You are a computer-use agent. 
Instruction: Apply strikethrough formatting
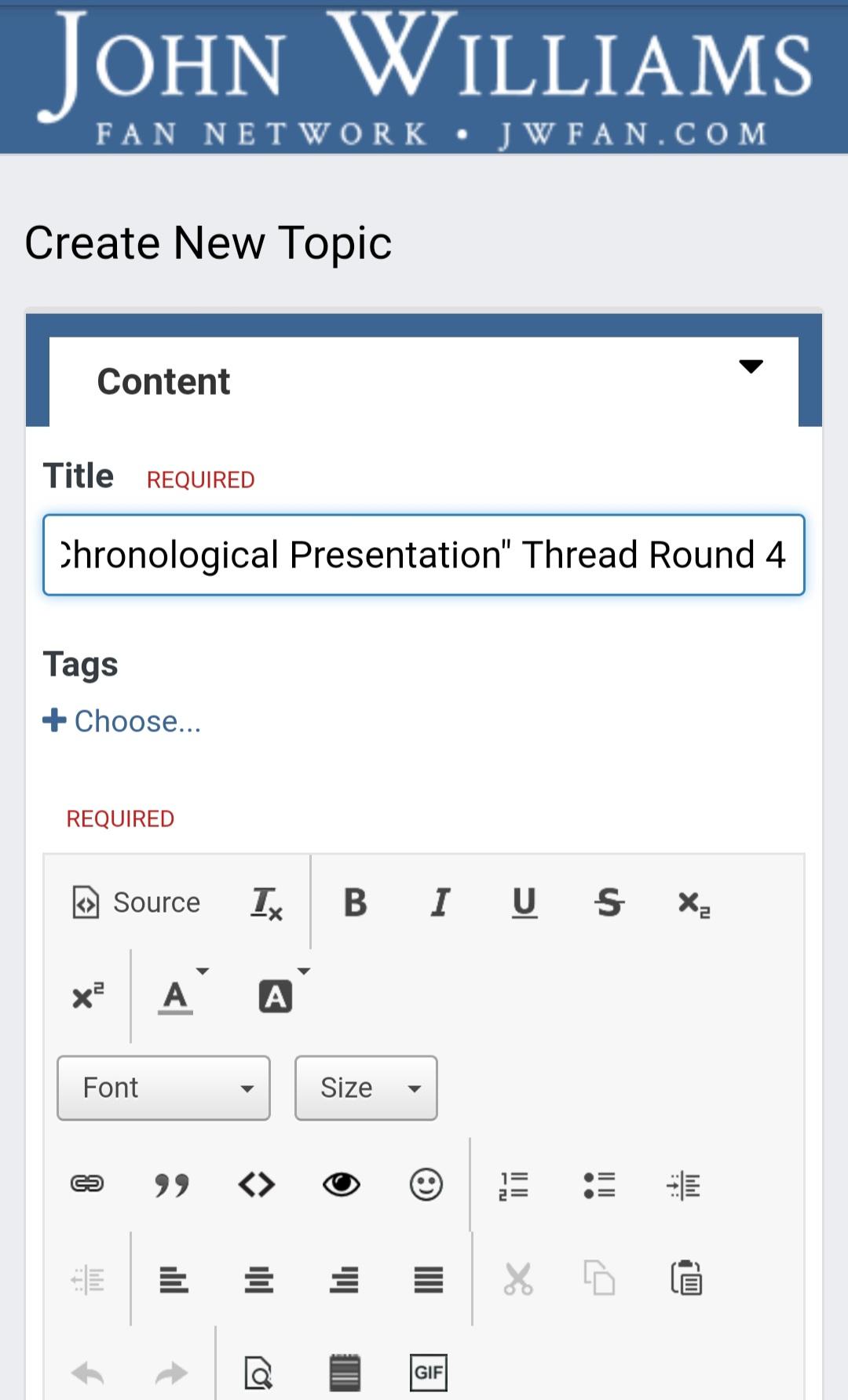tap(609, 902)
